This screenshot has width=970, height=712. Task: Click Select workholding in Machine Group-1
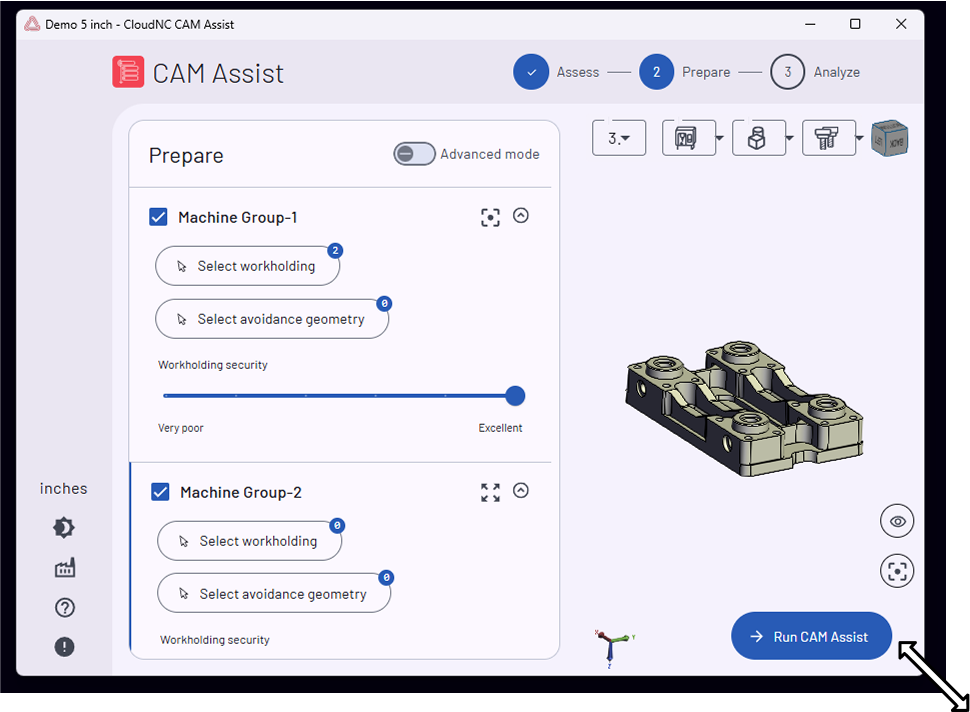pyautogui.click(x=247, y=266)
